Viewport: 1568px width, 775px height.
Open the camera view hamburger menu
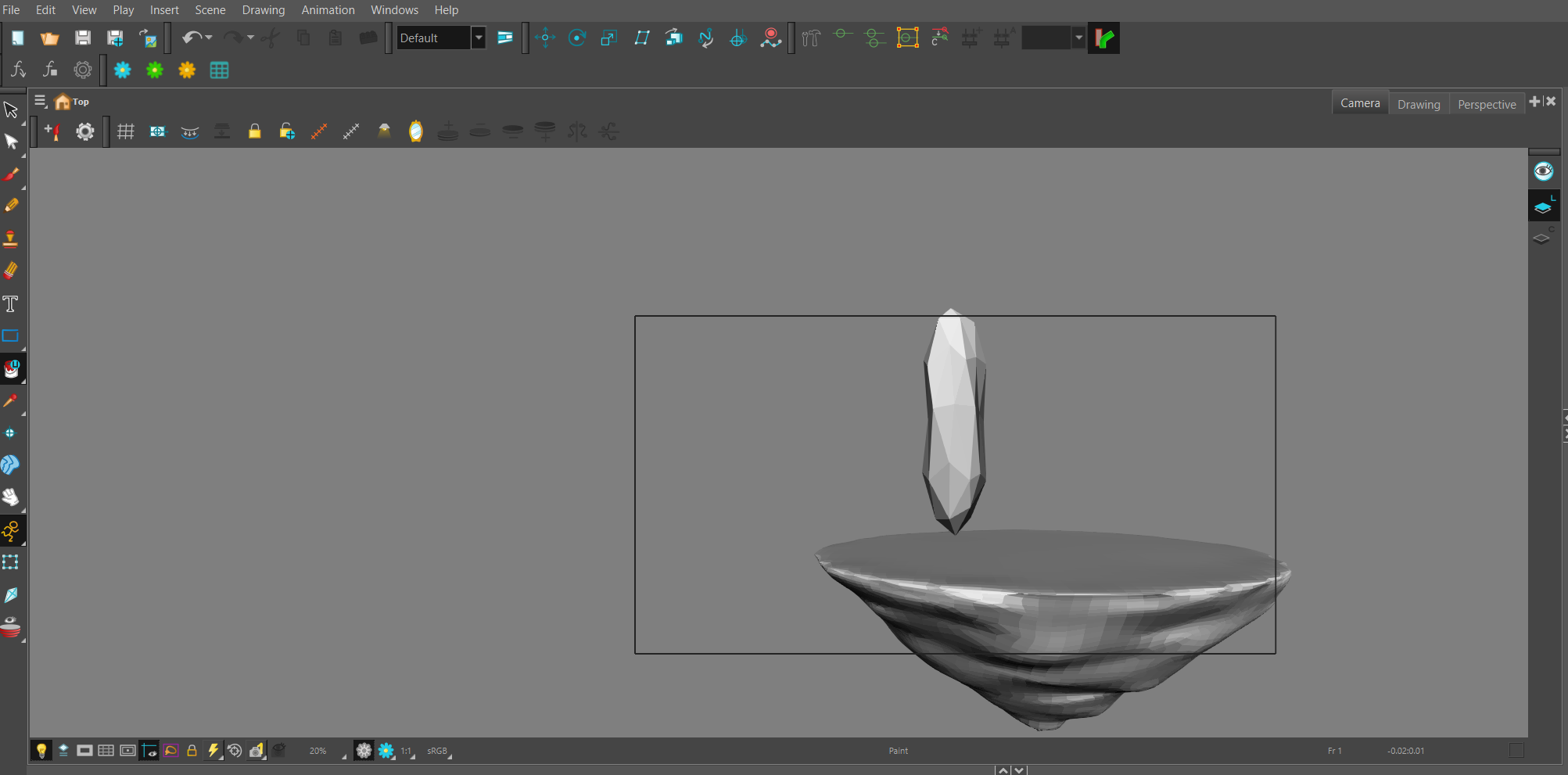(x=41, y=101)
